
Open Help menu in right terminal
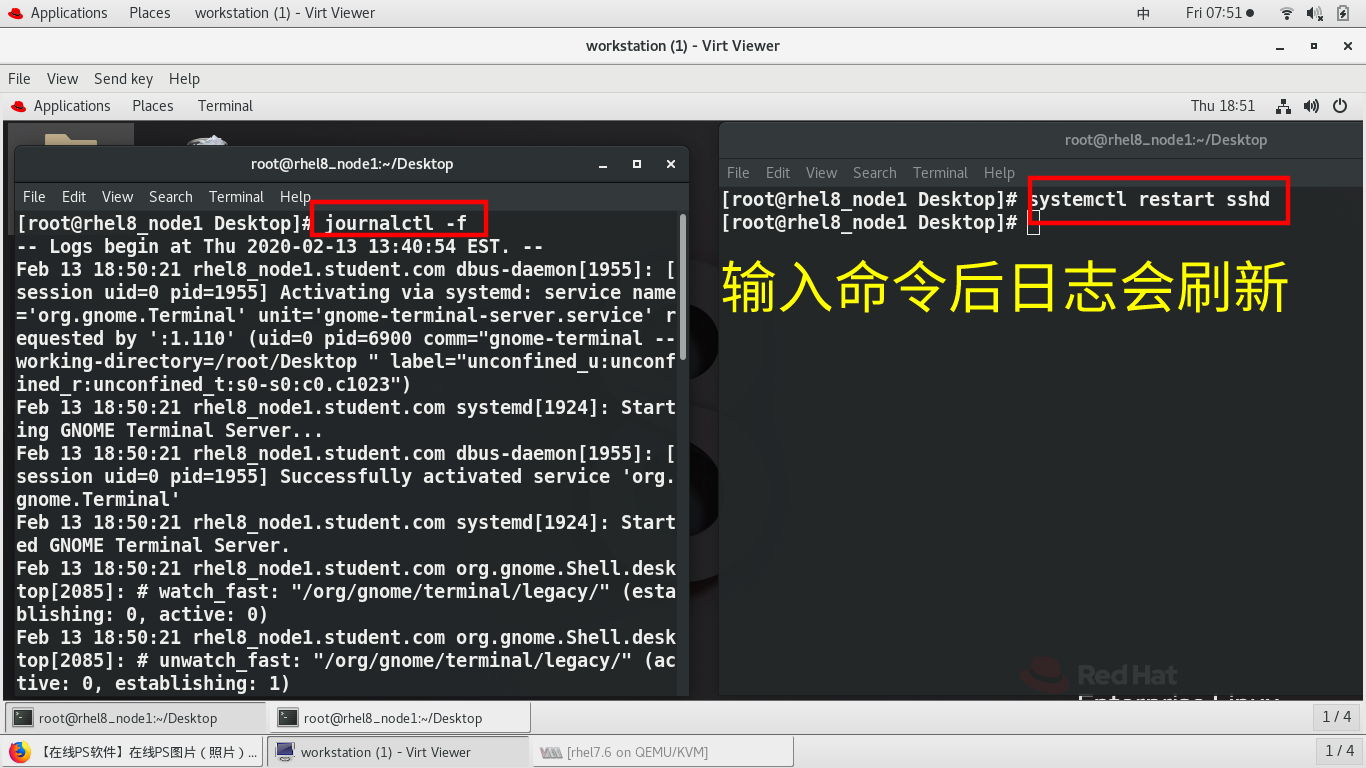[999, 172]
